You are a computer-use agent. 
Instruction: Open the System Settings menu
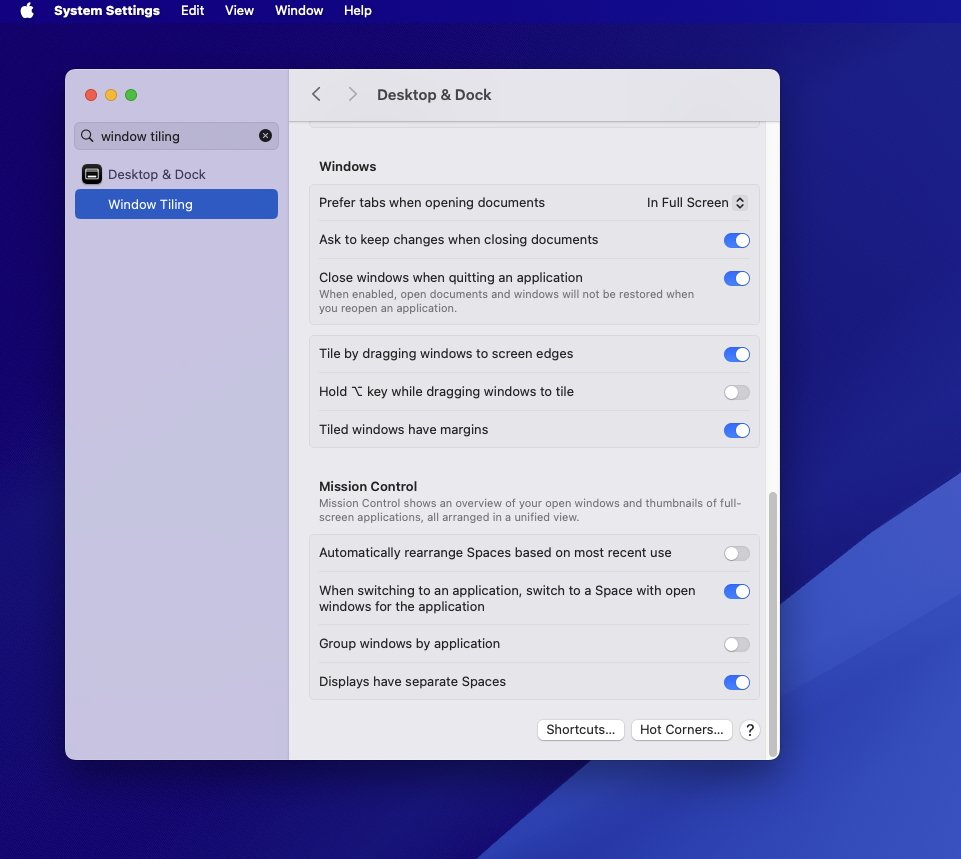point(107,10)
